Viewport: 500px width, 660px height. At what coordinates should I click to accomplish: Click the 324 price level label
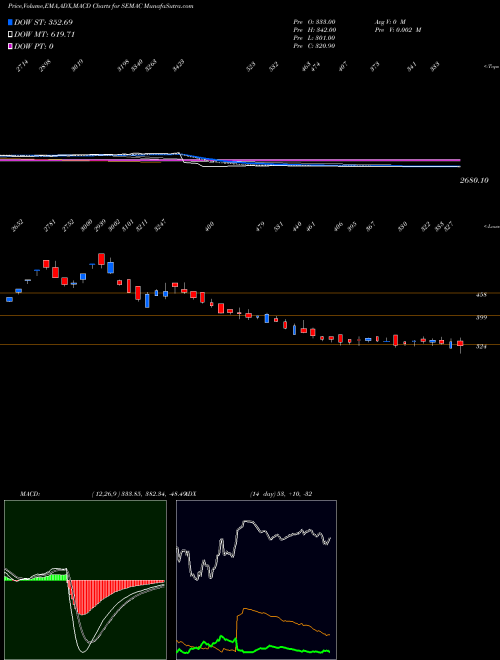click(481, 347)
